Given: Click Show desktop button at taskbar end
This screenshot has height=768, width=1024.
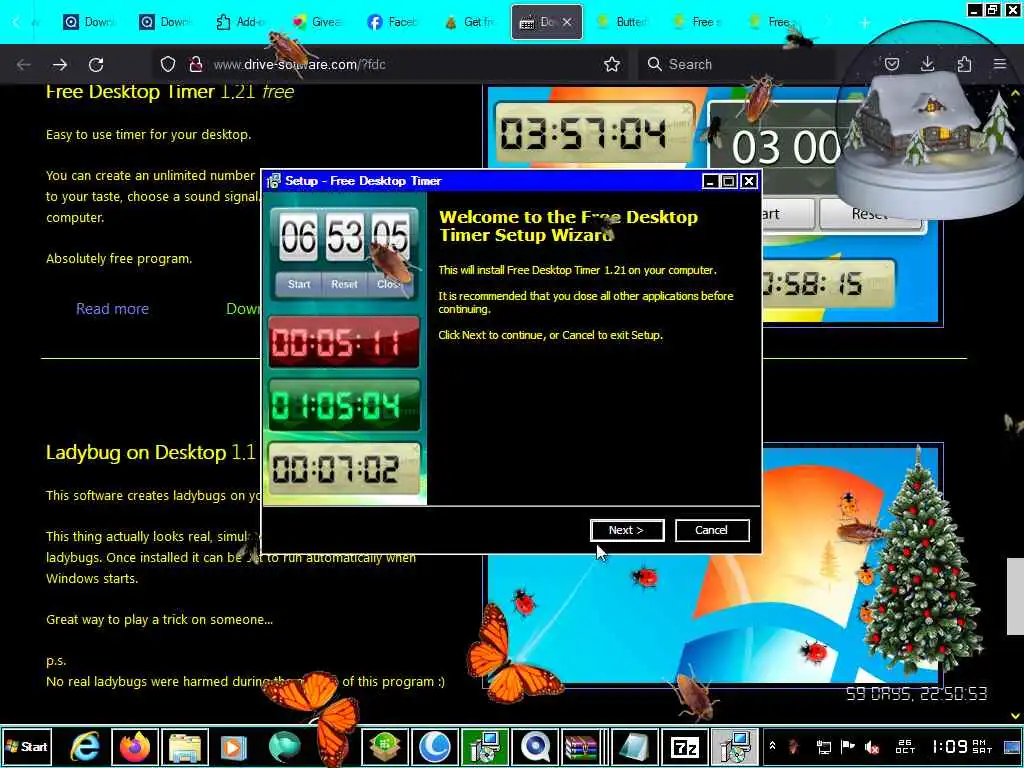Looking at the screenshot, I should [1012, 746].
